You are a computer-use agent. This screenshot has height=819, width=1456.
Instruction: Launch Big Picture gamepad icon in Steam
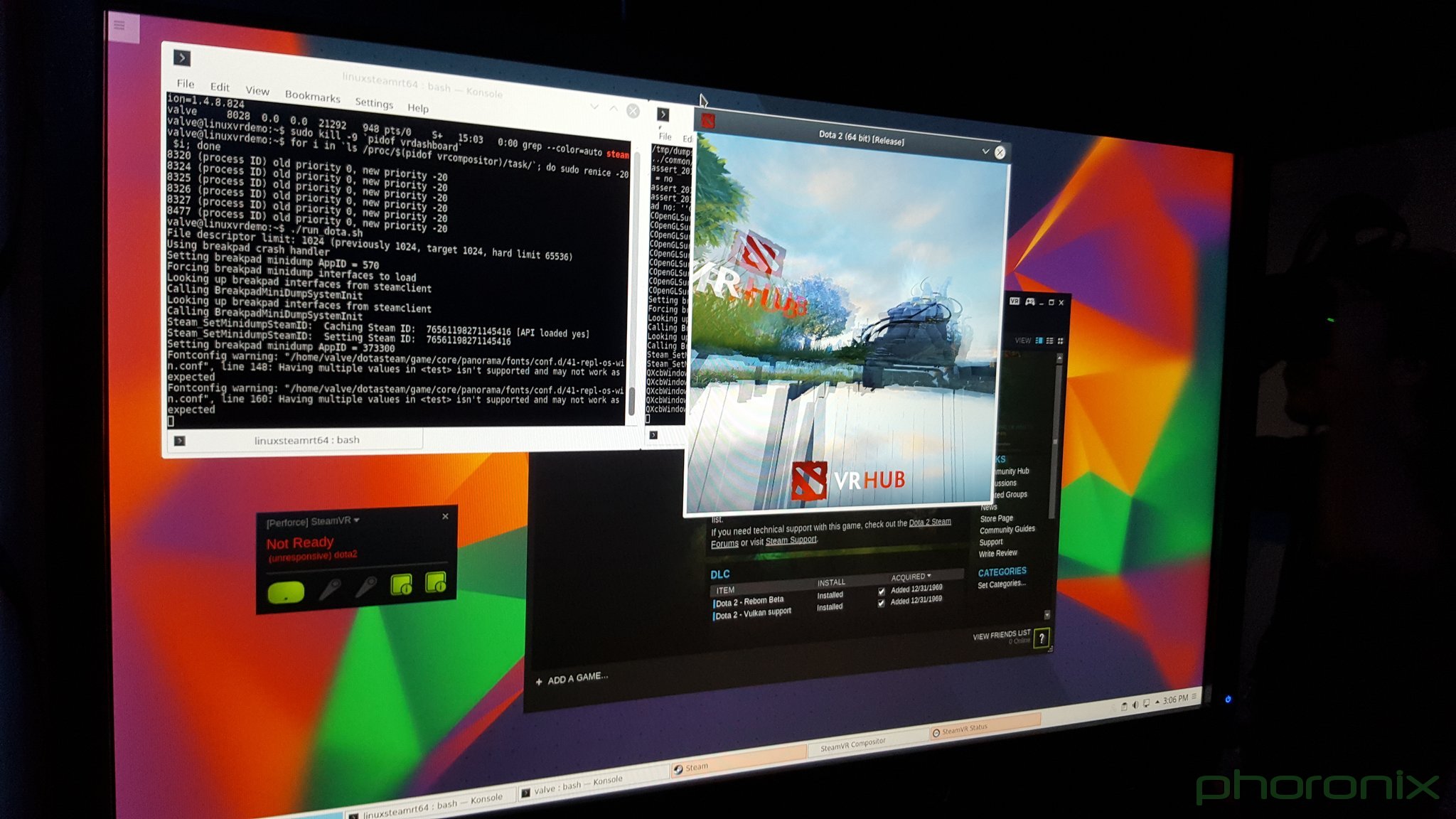1029,302
